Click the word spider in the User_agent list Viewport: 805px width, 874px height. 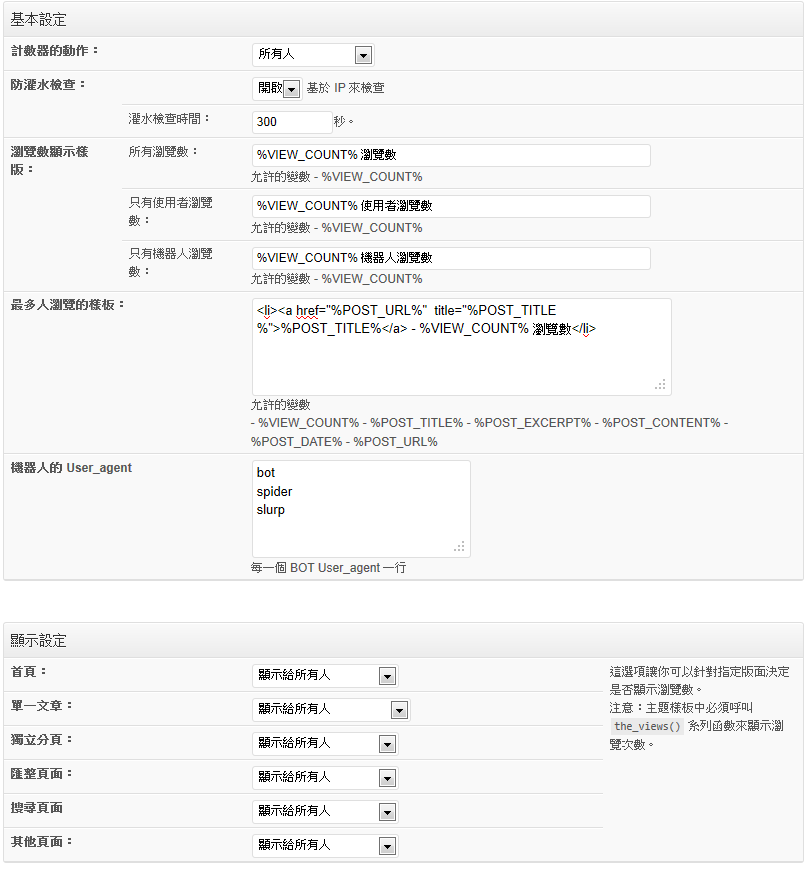pos(273,490)
